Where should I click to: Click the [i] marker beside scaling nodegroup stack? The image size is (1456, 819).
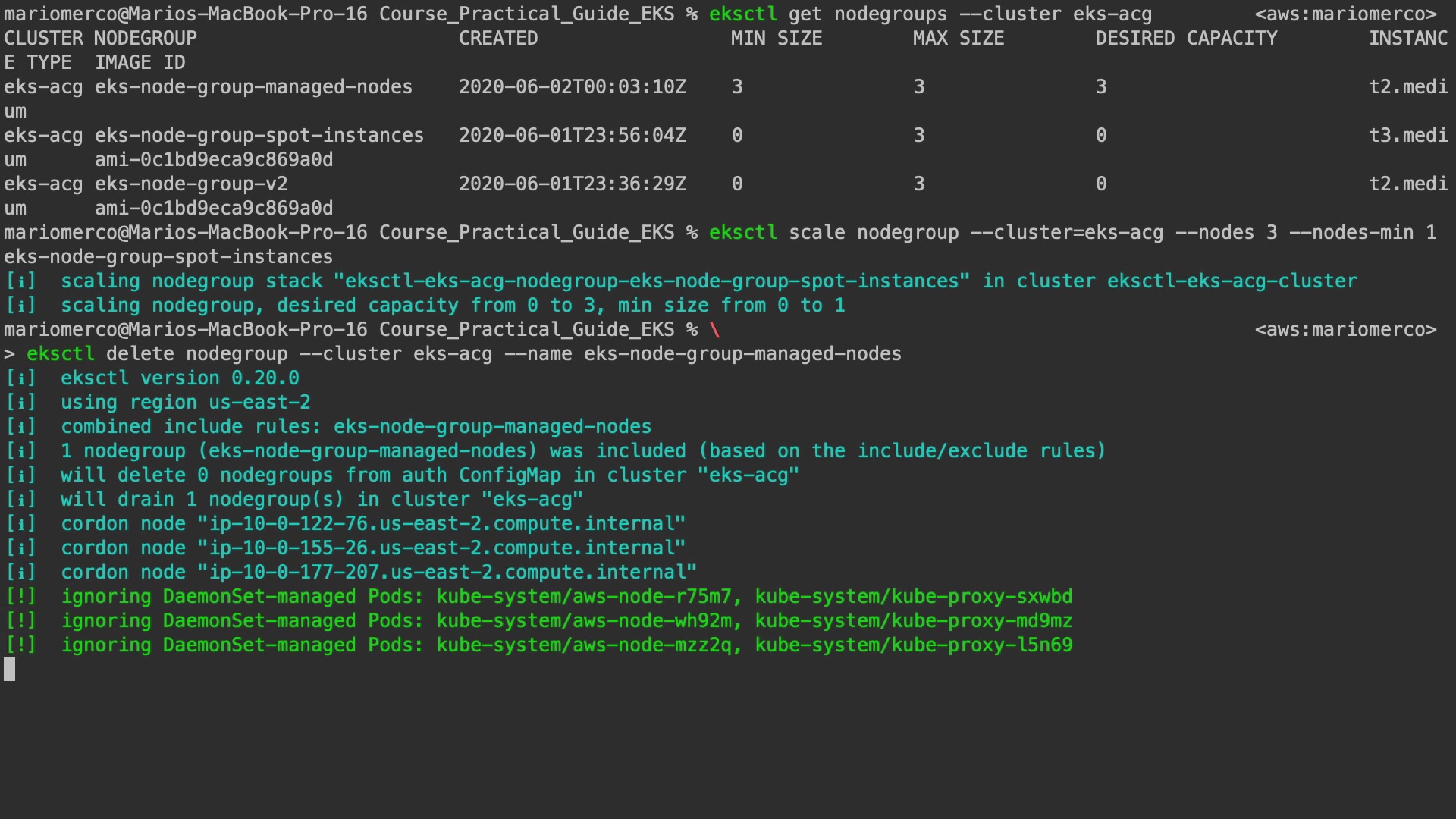coord(20,281)
